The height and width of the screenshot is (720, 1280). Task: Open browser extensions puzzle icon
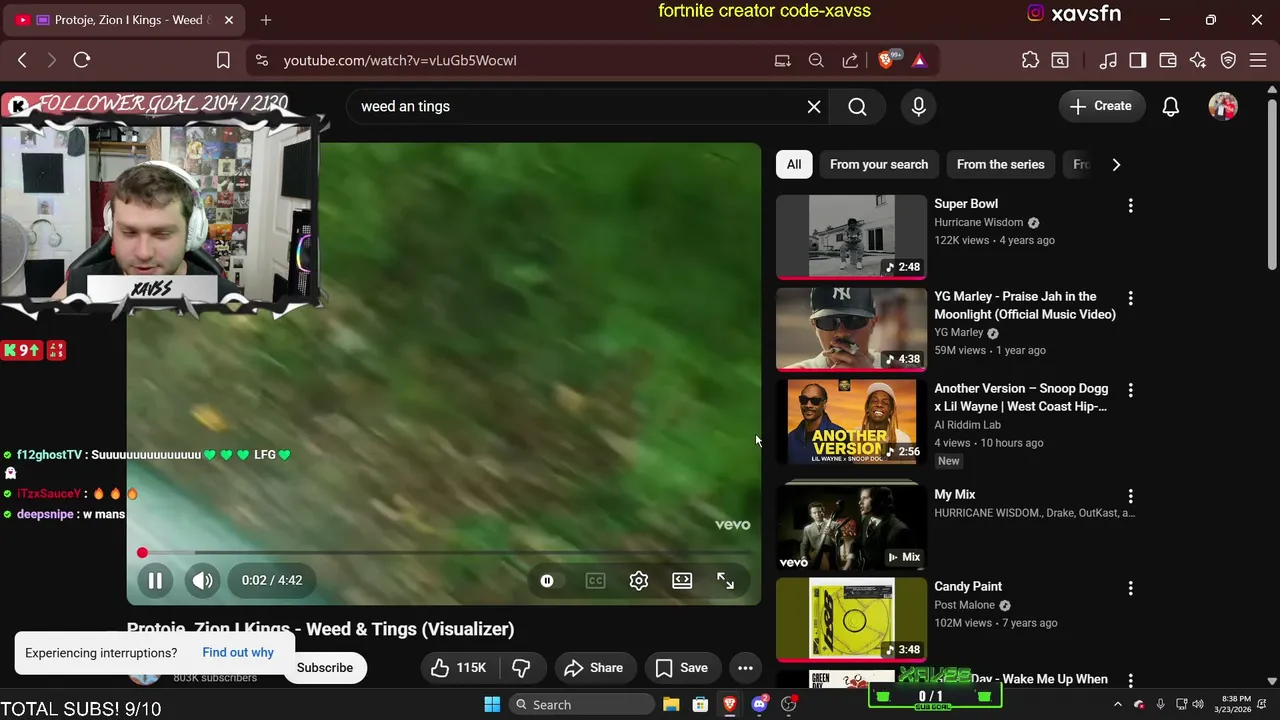click(1030, 60)
